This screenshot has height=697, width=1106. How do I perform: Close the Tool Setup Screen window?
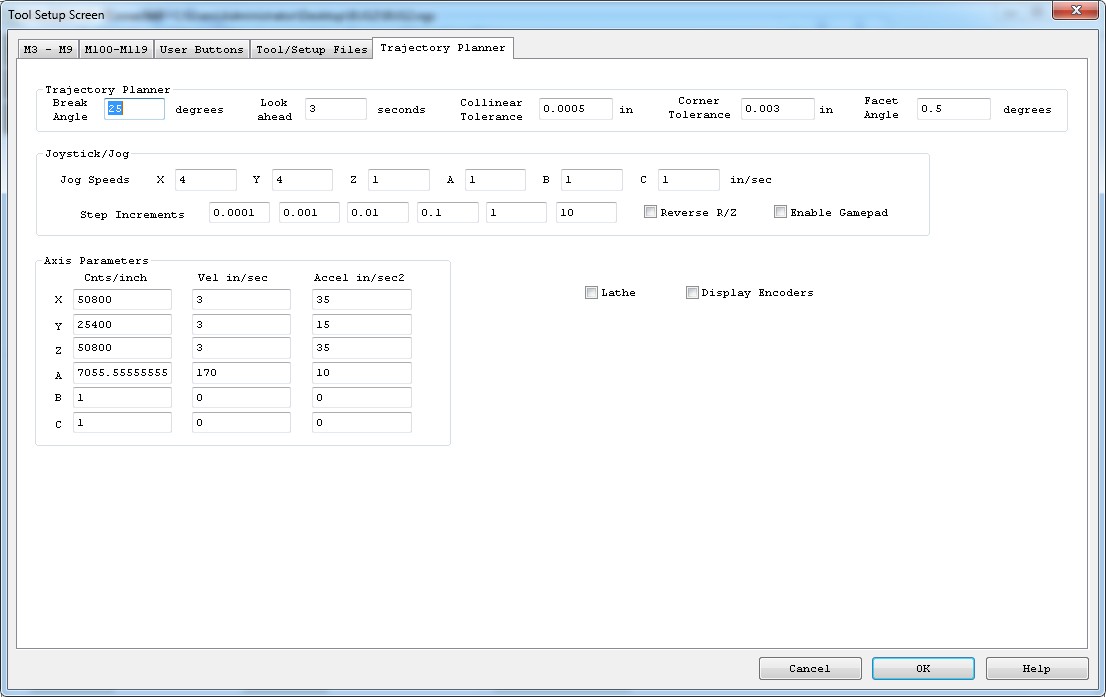[1076, 13]
